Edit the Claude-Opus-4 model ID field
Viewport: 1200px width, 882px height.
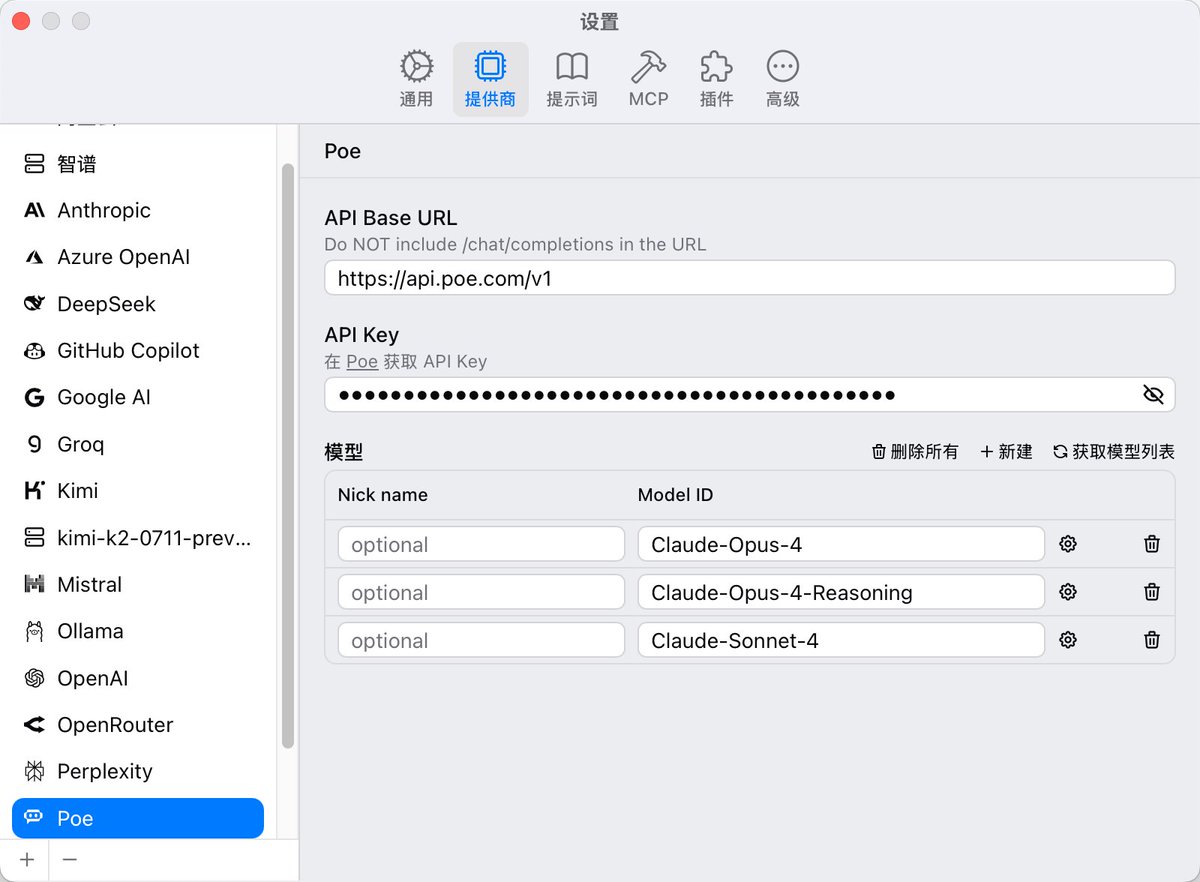841,544
